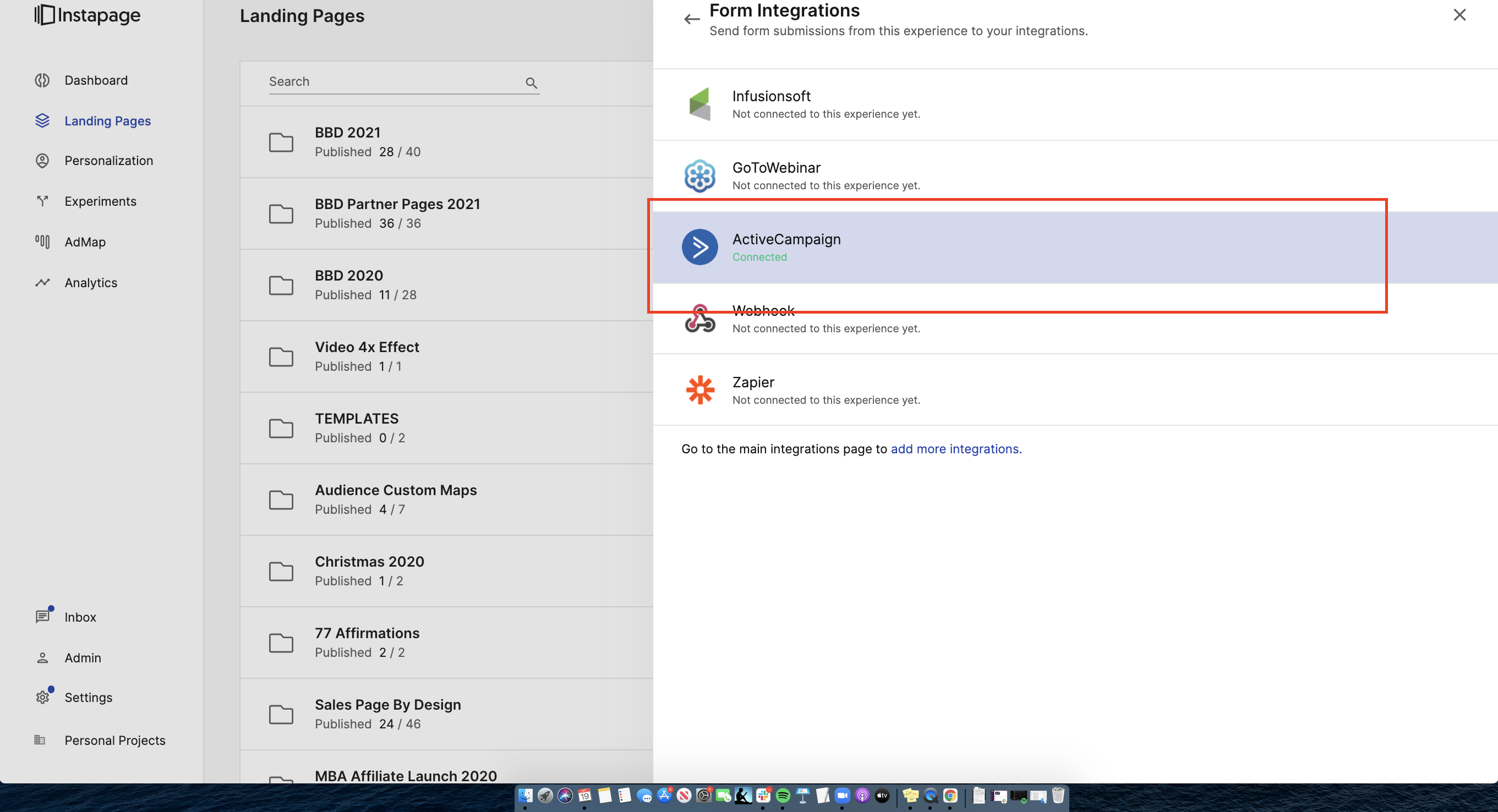Select Landing Pages in the sidebar
The width and height of the screenshot is (1498, 812).
click(x=107, y=121)
